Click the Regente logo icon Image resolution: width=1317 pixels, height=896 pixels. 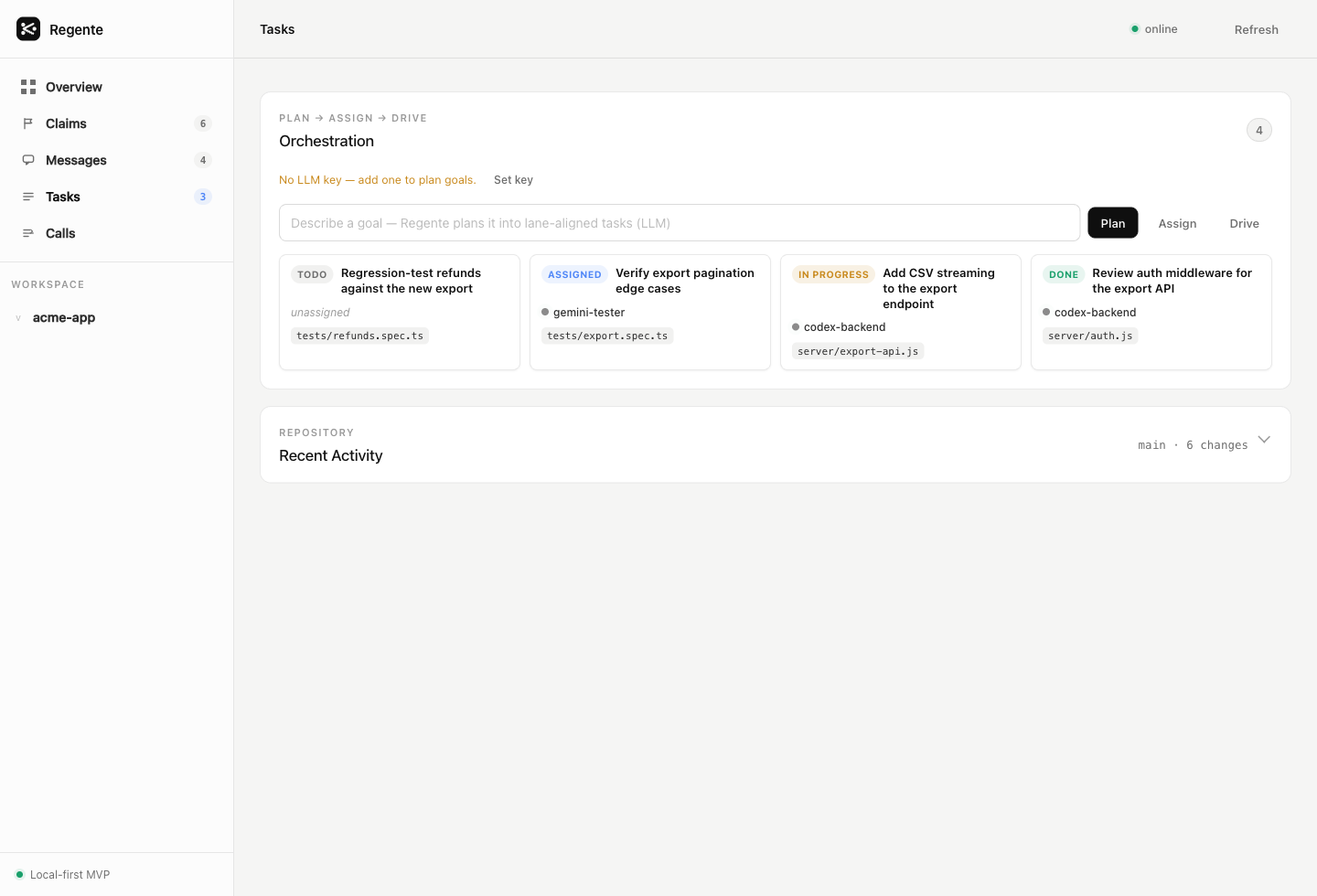click(x=28, y=29)
